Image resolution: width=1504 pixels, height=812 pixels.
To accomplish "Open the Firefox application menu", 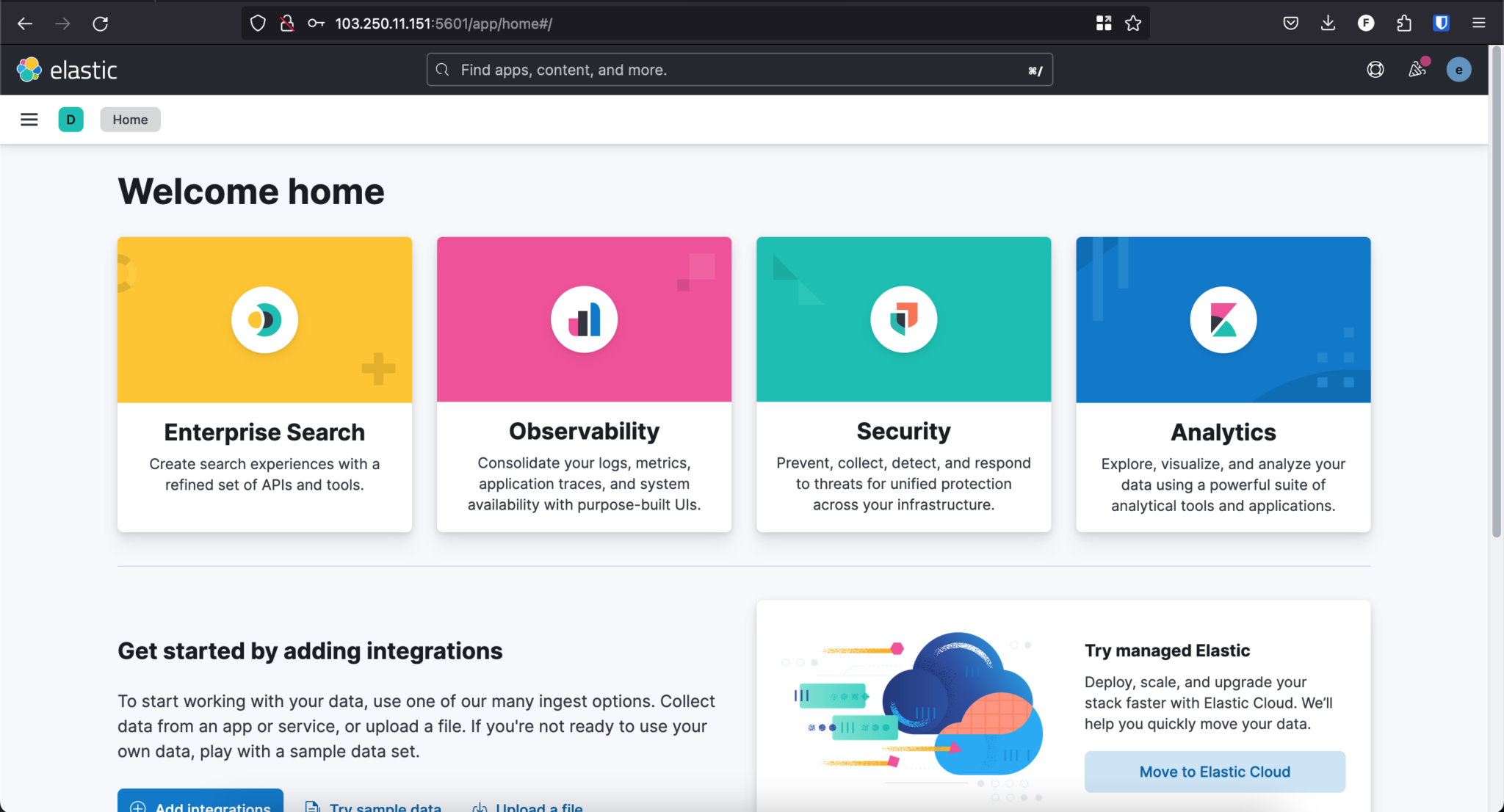I will (x=1479, y=23).
